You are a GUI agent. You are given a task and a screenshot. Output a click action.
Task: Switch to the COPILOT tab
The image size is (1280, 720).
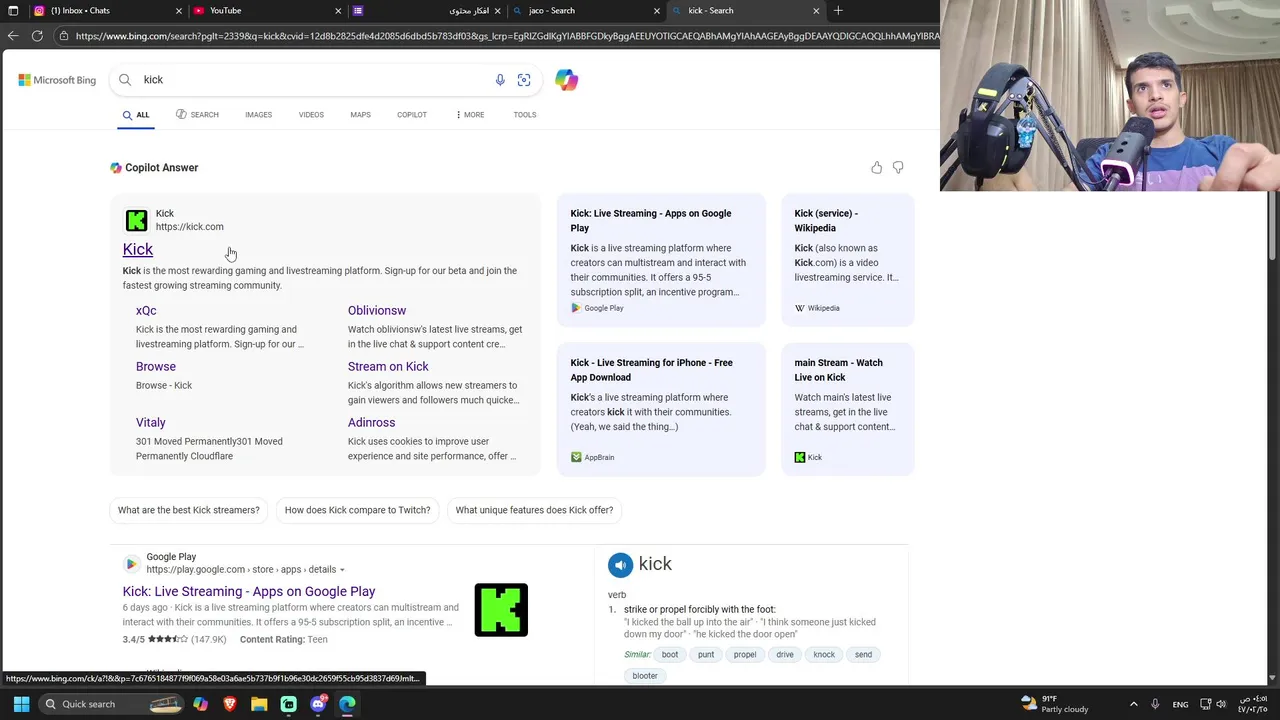point(412,115)
